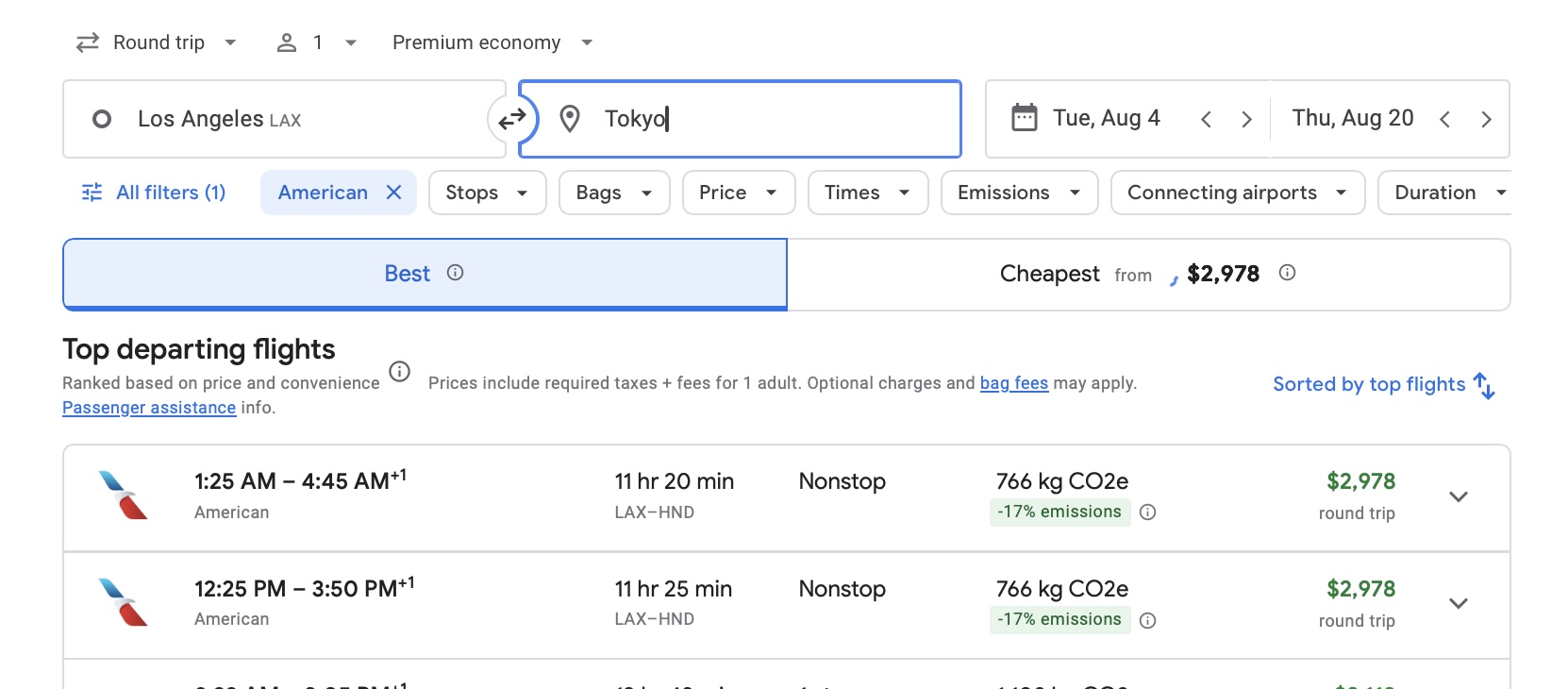Edit the Los Angeles origin field
The width and height of the screenshot is (1568, 689).
click(284, 119)
